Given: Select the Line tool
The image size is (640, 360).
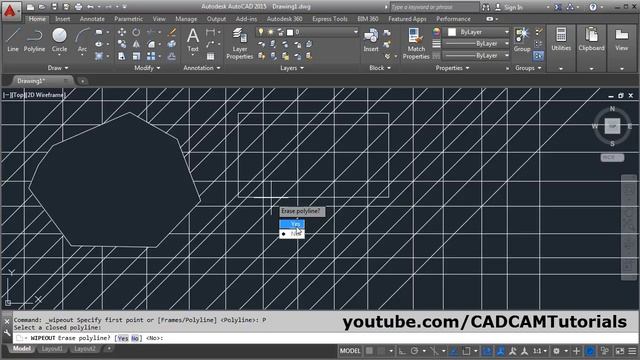Looking at the screenshot, I should click(x=13, y=40).
